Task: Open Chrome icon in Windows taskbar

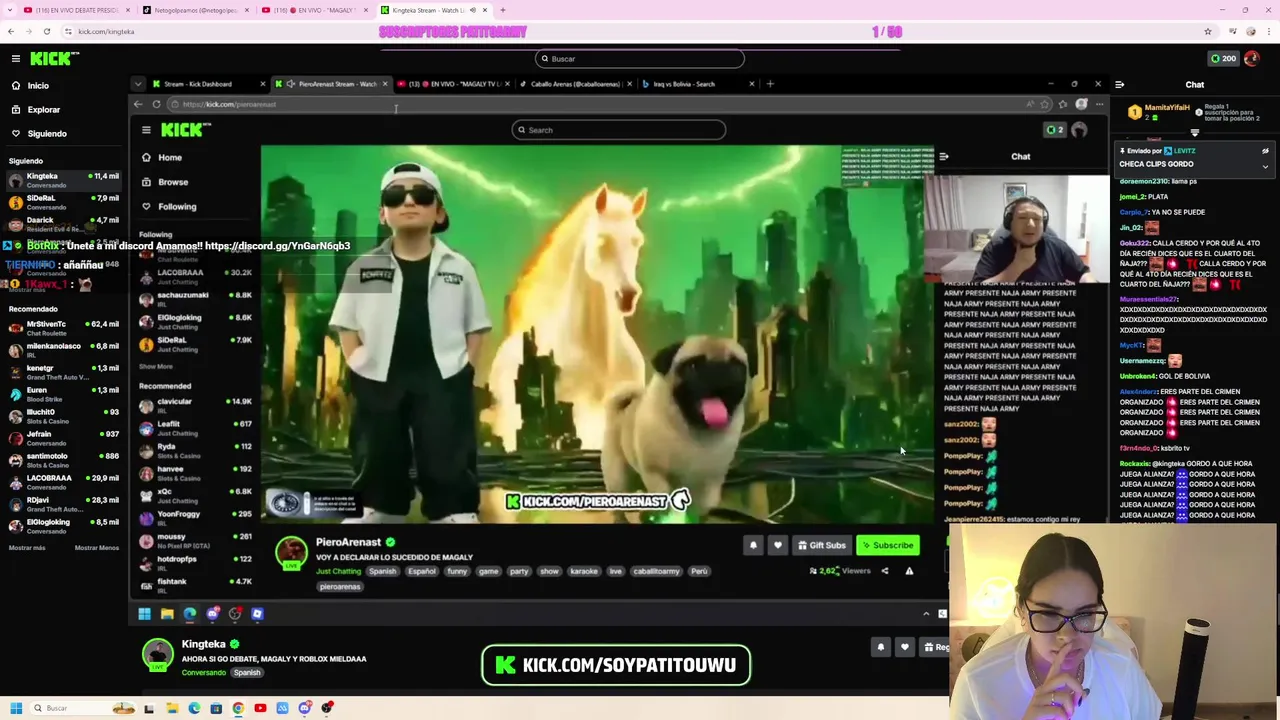Action: [x=238, y=708]
